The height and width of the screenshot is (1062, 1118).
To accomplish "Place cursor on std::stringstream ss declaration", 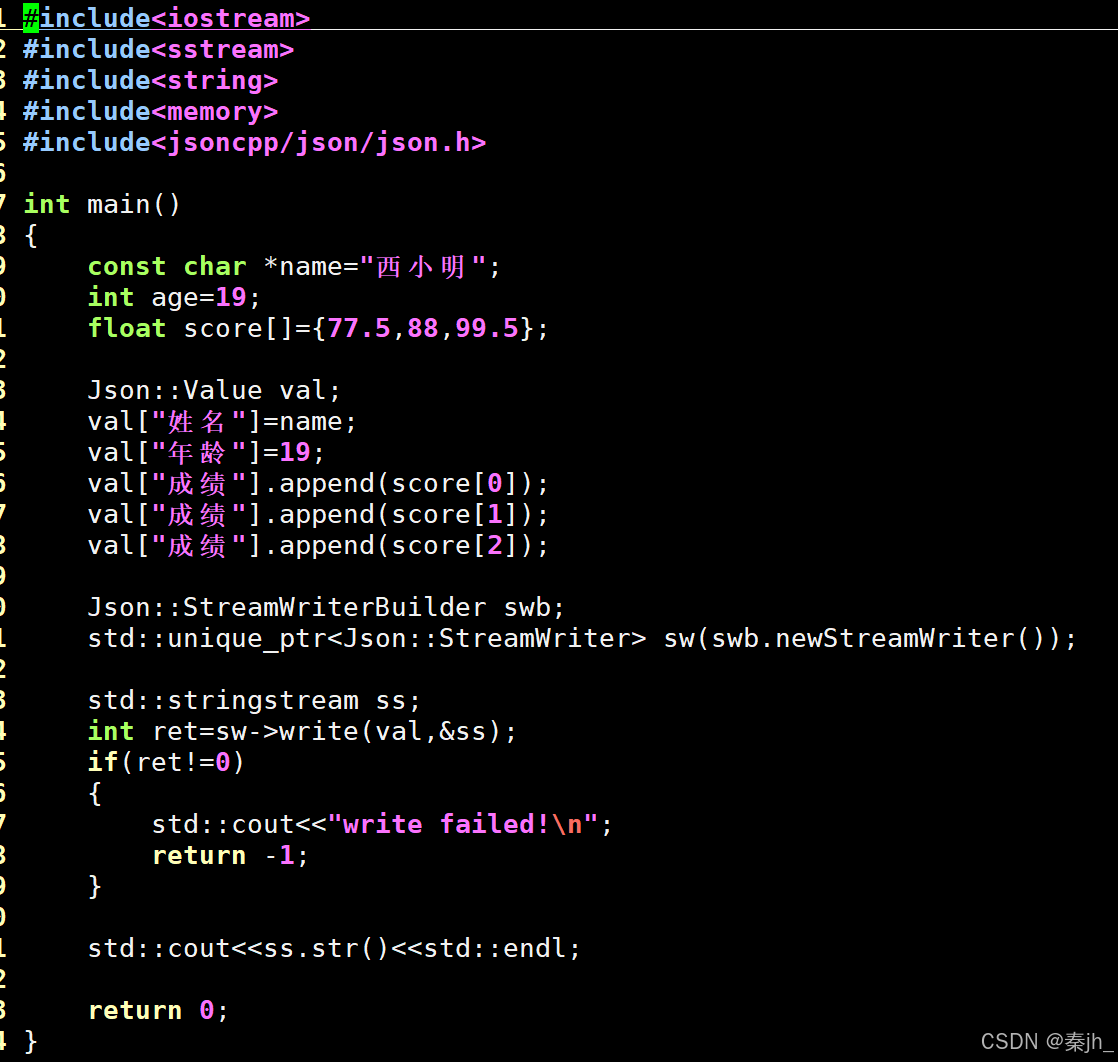I will (x=254, y=700).
